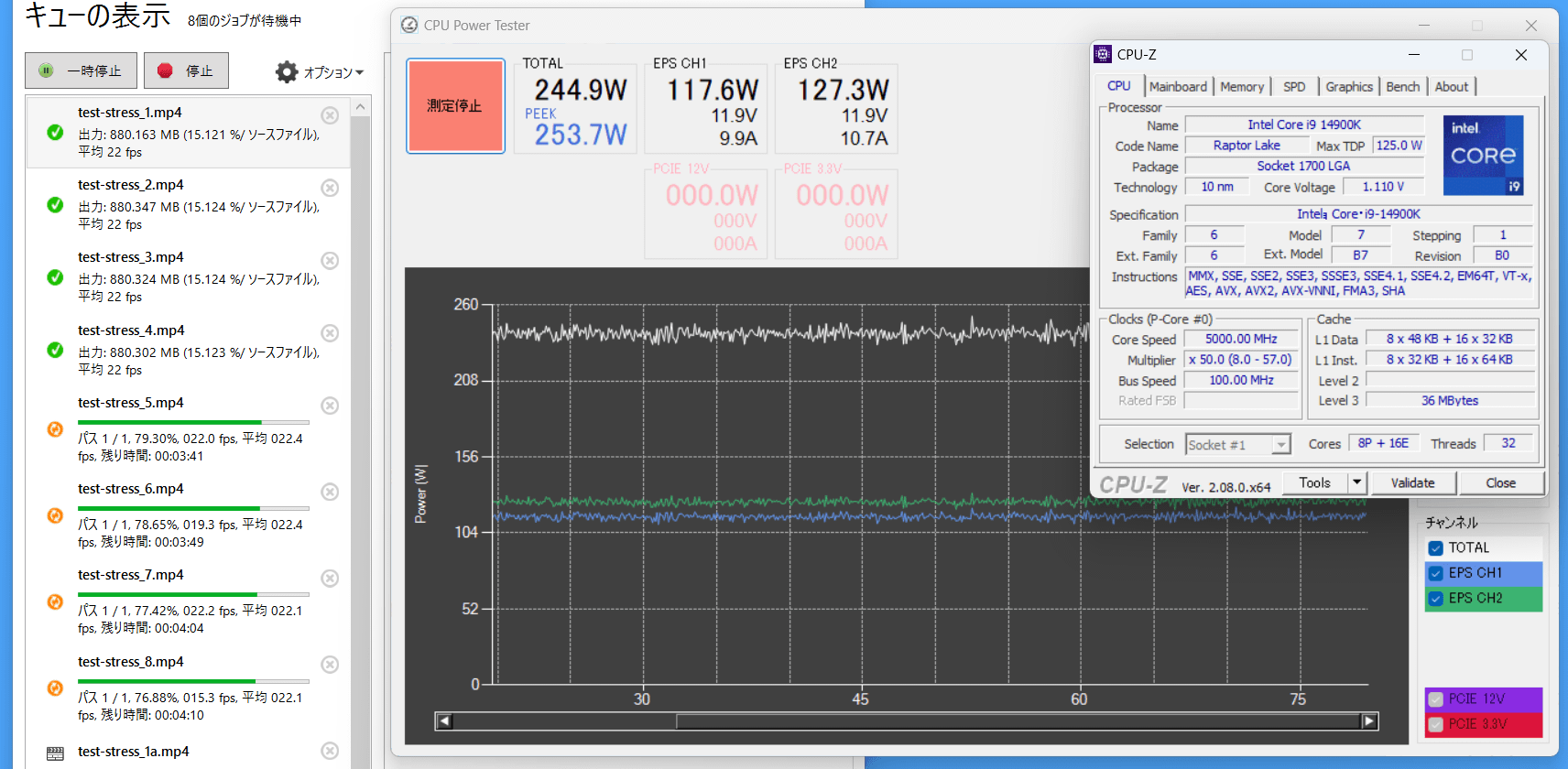Click green check icon of test-stress_1.mp4
Viewport: 1568px width, 769px height.
pyautogui.click(x=55, y=132)
